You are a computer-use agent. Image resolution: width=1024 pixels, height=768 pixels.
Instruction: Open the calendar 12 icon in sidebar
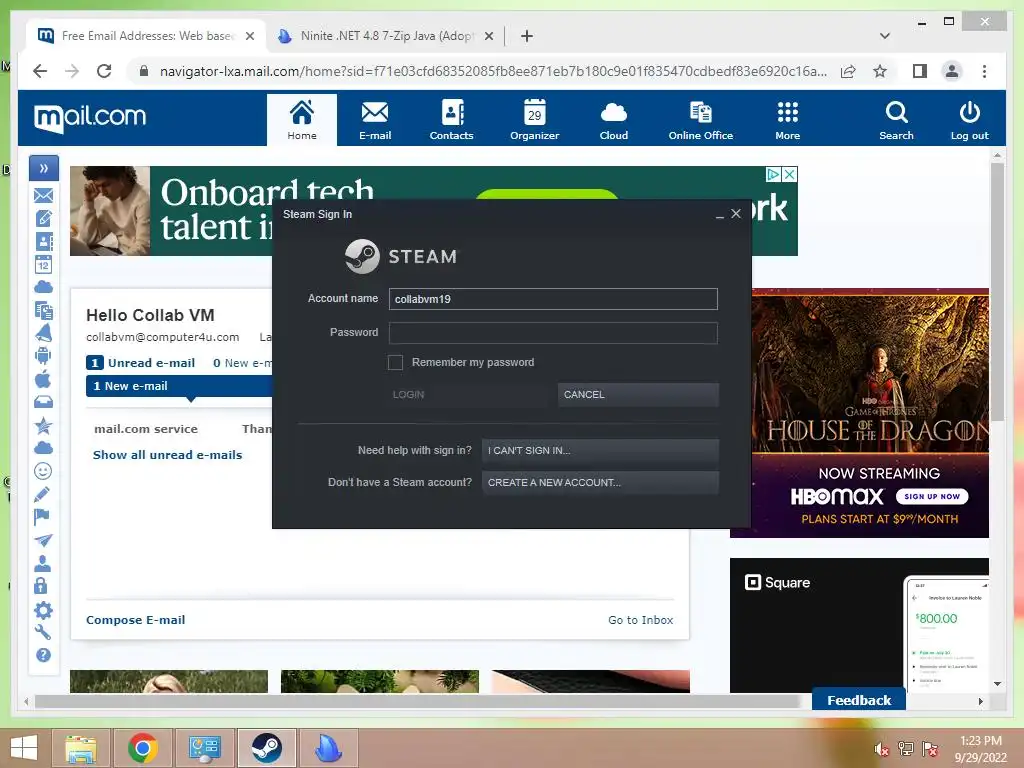pos(44,264)
